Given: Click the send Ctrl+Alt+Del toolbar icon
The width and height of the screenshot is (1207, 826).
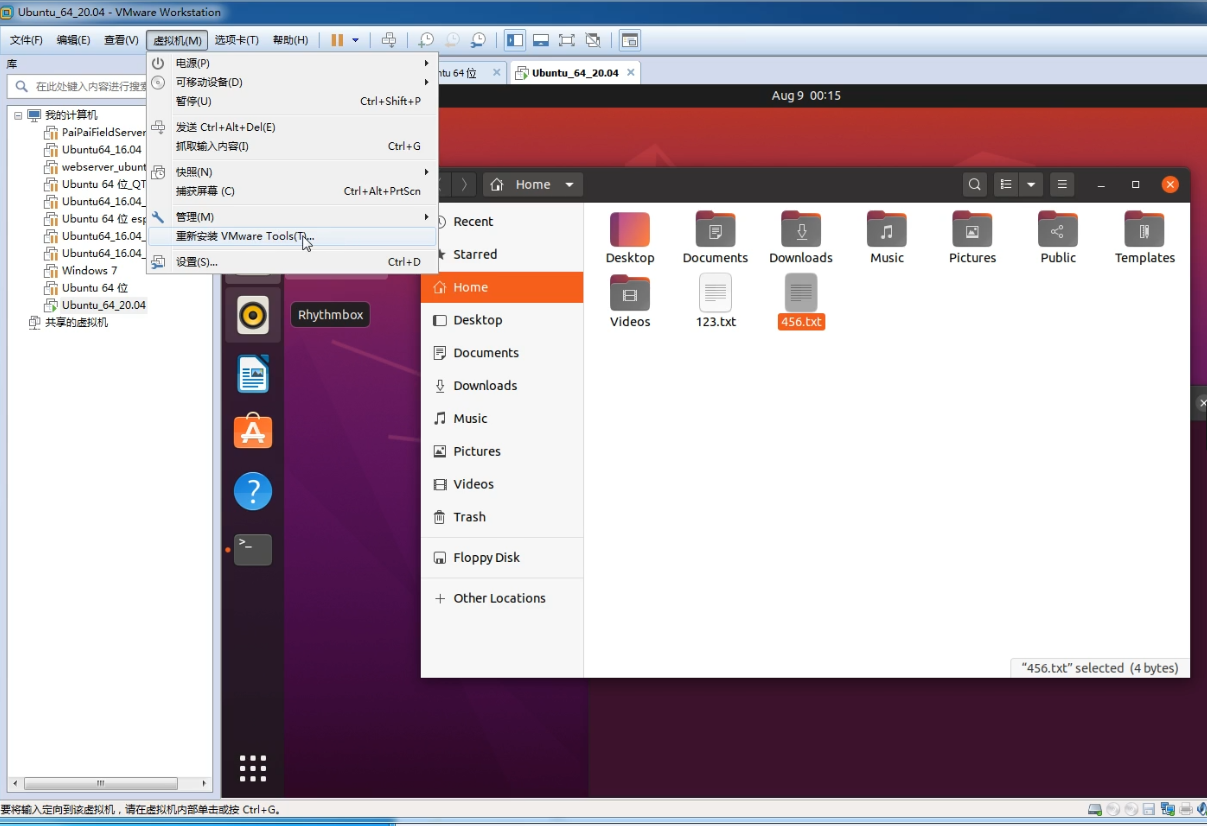Looking at the screenshot, I should coord(389,40).
